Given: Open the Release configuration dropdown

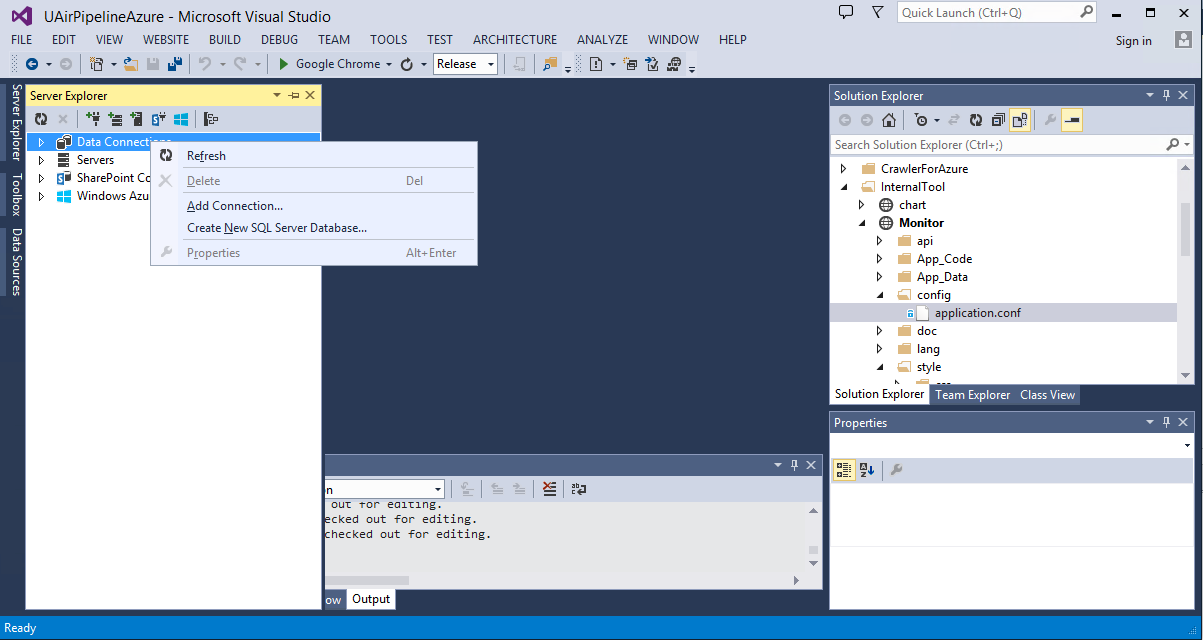Looking at the screenshot, I should pyautogui.click(x=465, y=64).
